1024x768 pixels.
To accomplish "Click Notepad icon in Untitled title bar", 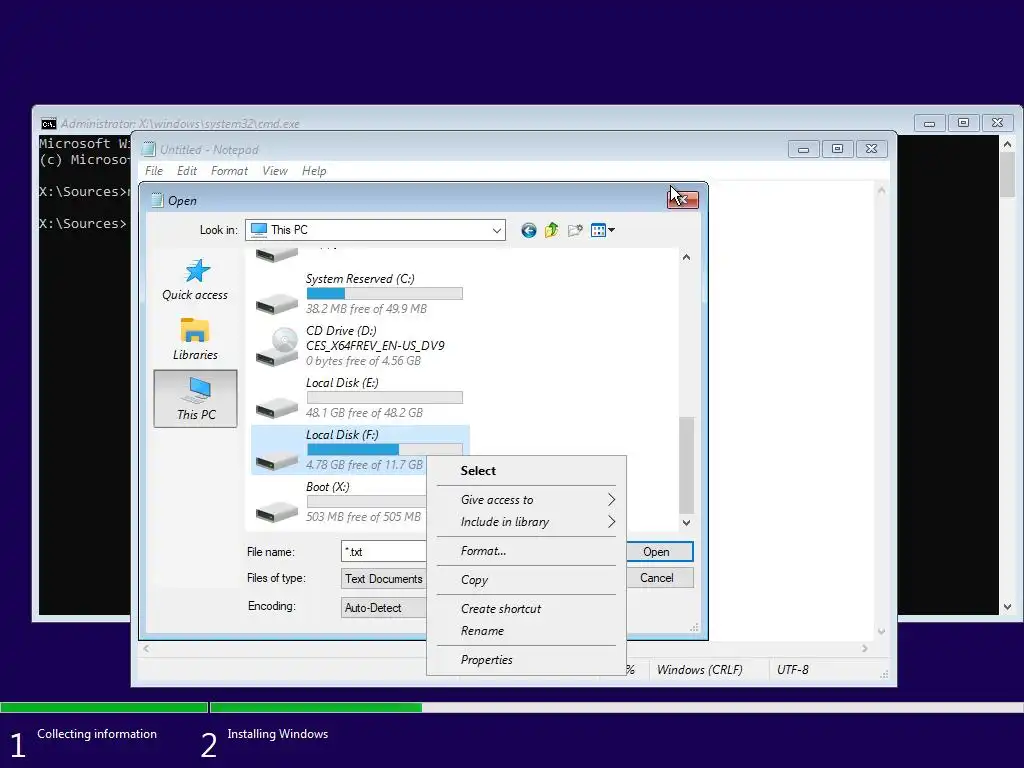I will pos(149,150).
